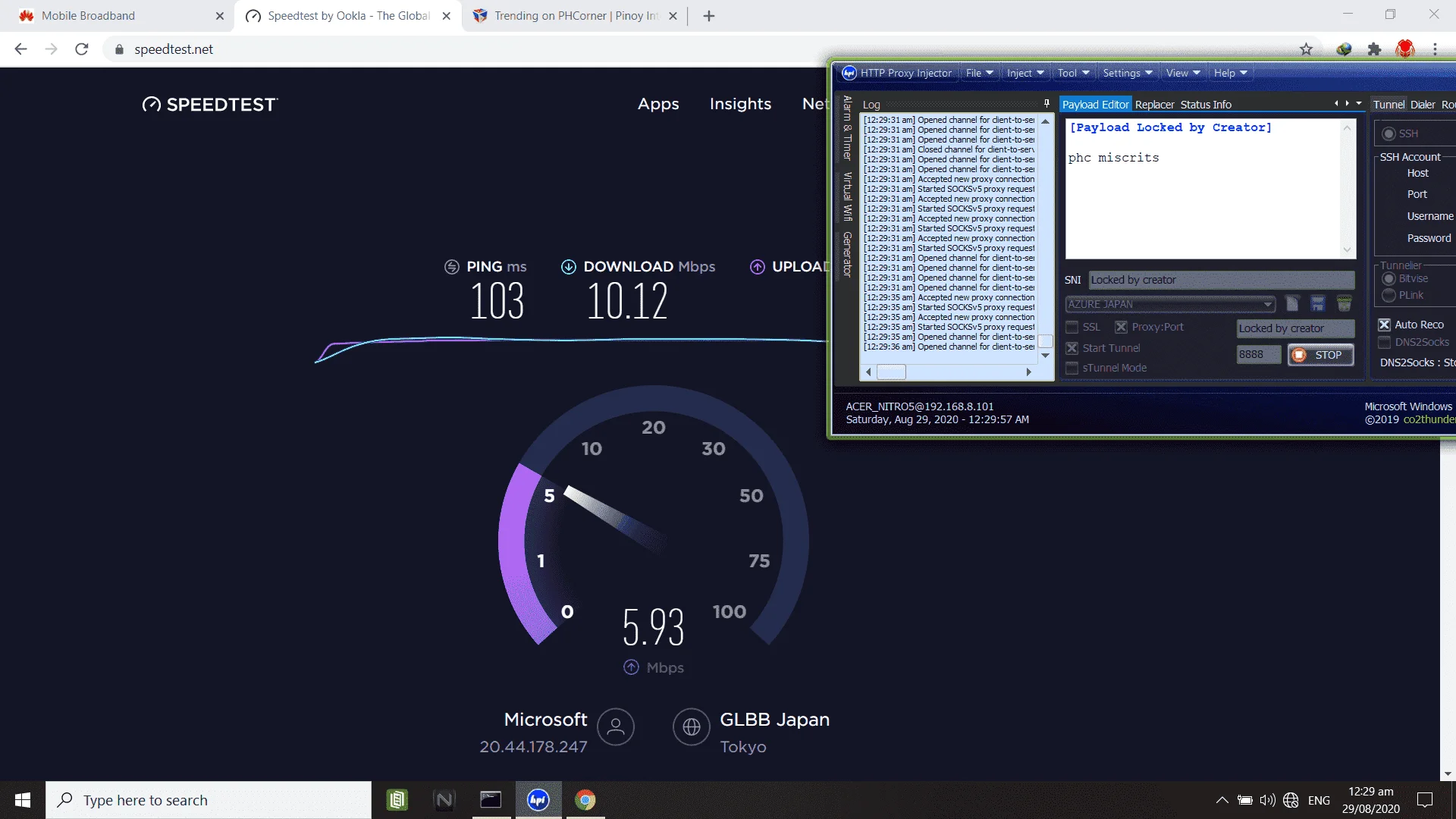Switch to the Status Info tab

[1206, 105]
